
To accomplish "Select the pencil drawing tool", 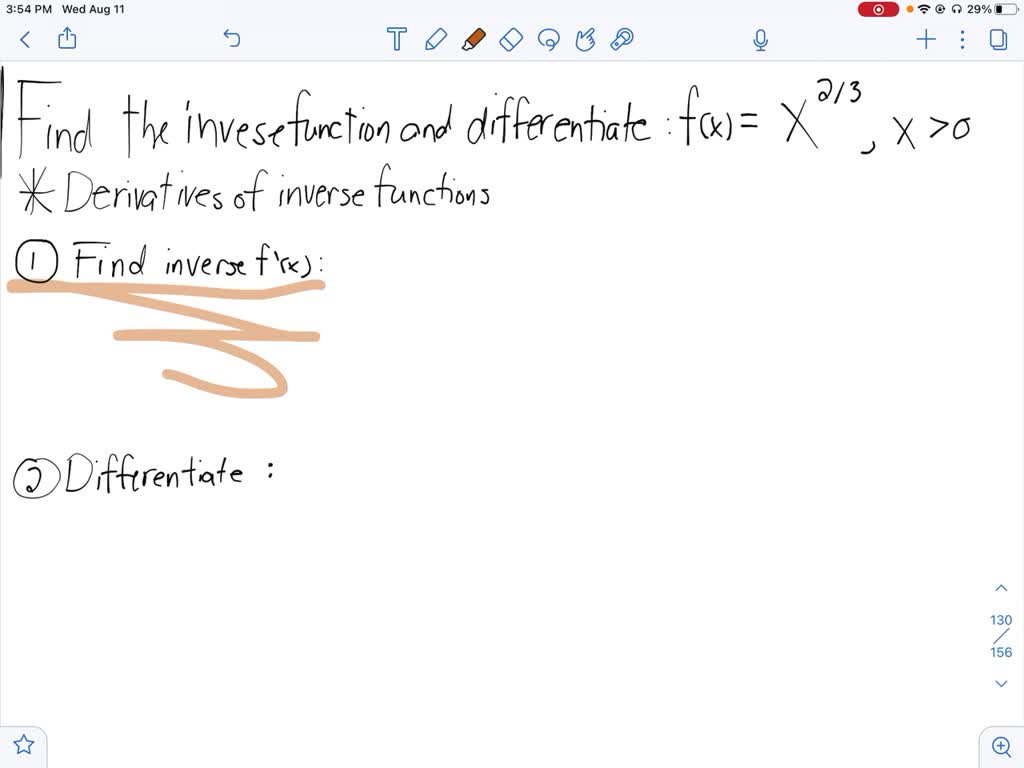I will (x=435, y=39).
